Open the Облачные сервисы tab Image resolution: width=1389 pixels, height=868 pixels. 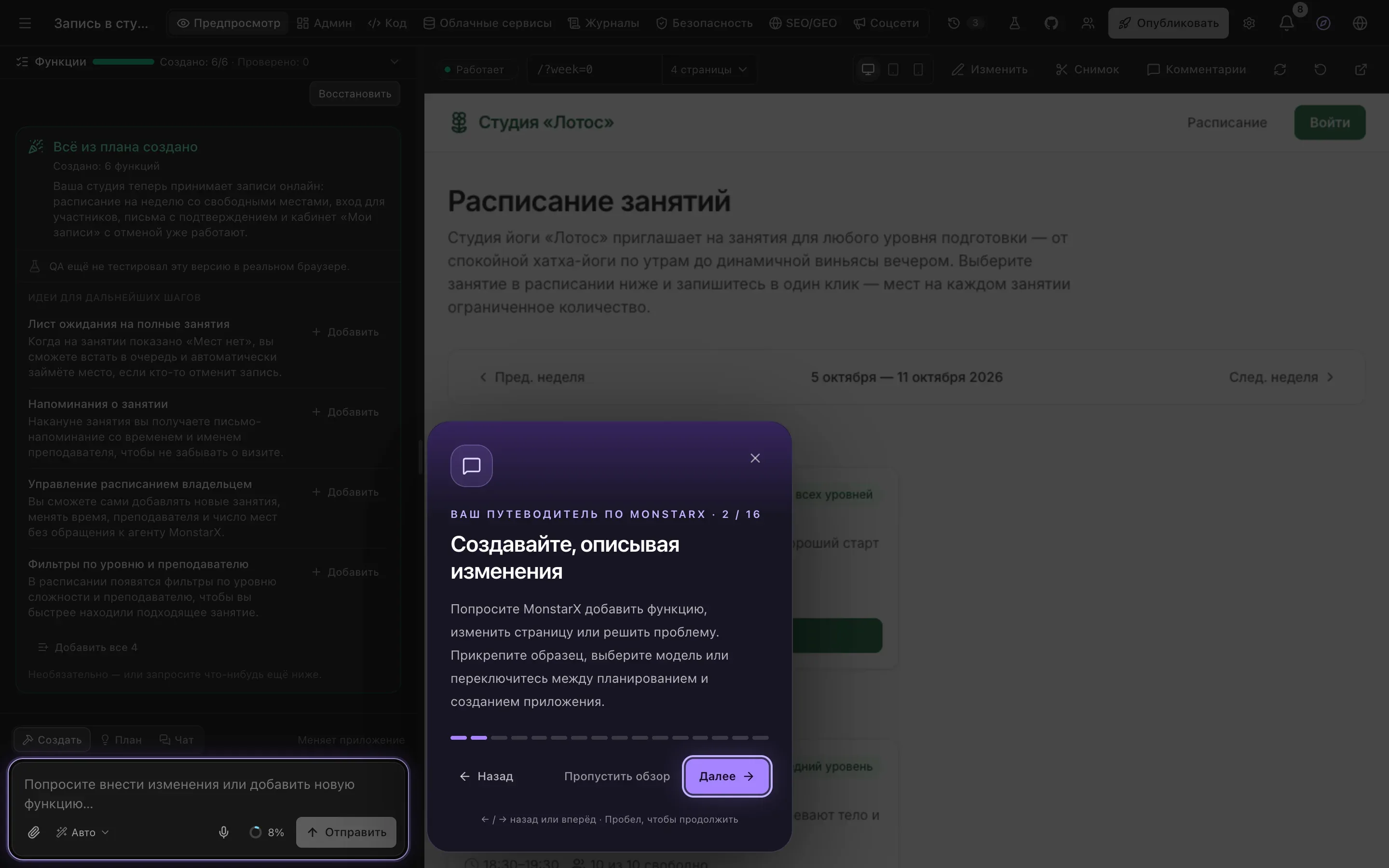[x=487, y=23]
